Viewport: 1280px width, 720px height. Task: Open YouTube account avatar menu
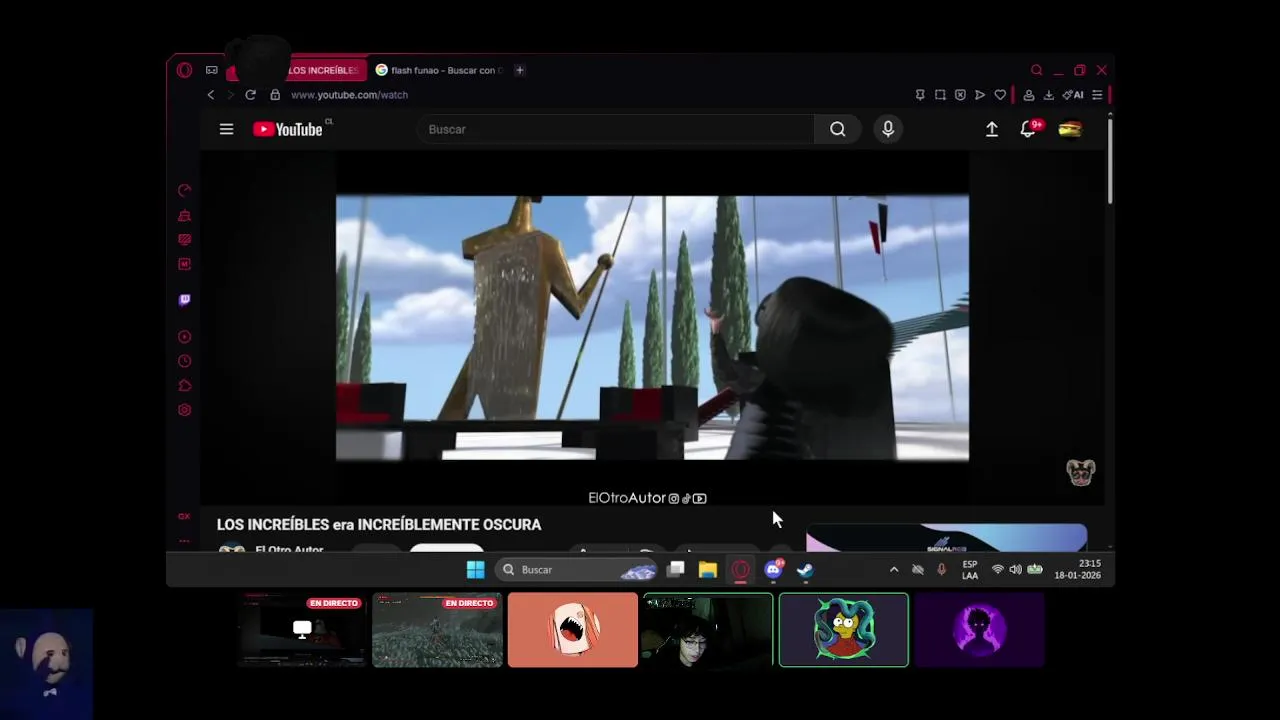[1070, 129]
